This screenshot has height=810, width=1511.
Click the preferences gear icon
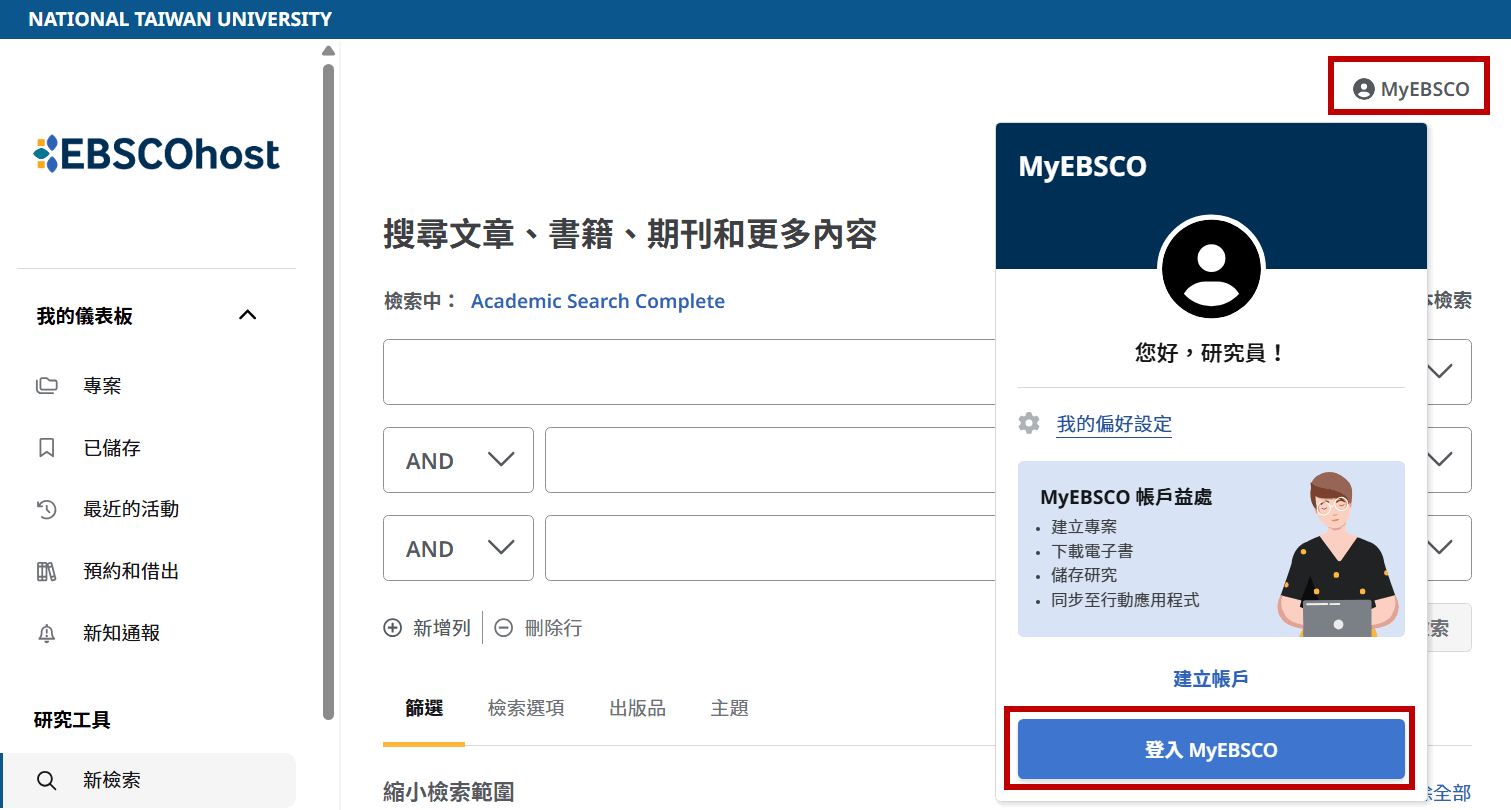[1029, 423]
